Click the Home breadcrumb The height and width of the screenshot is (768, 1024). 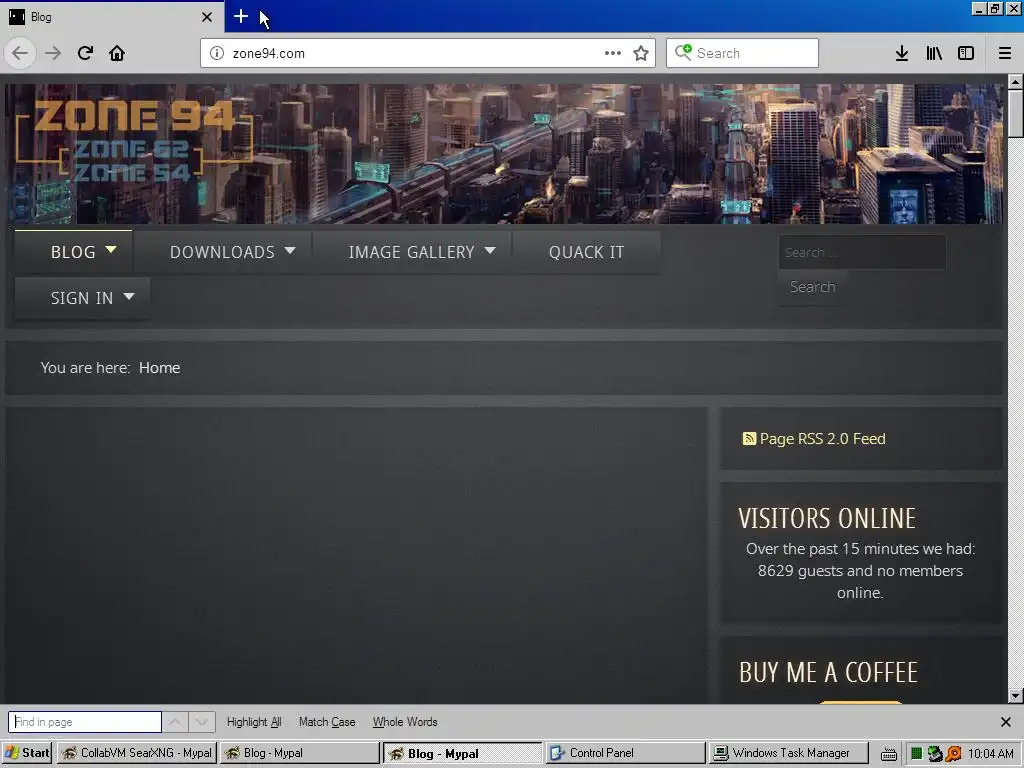tap(159, 368)
